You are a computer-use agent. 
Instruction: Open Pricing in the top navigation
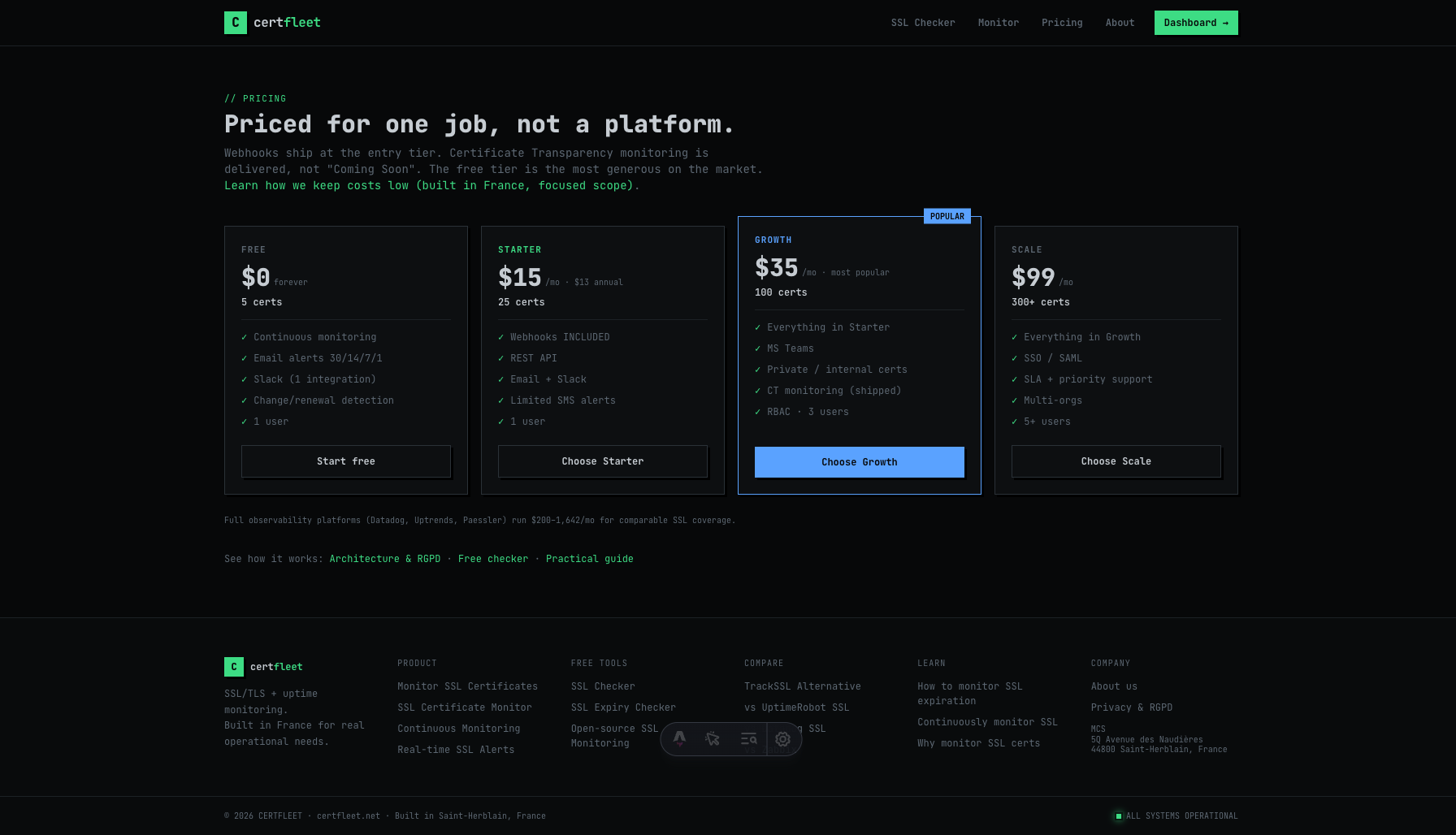[x=1062, y=23]
